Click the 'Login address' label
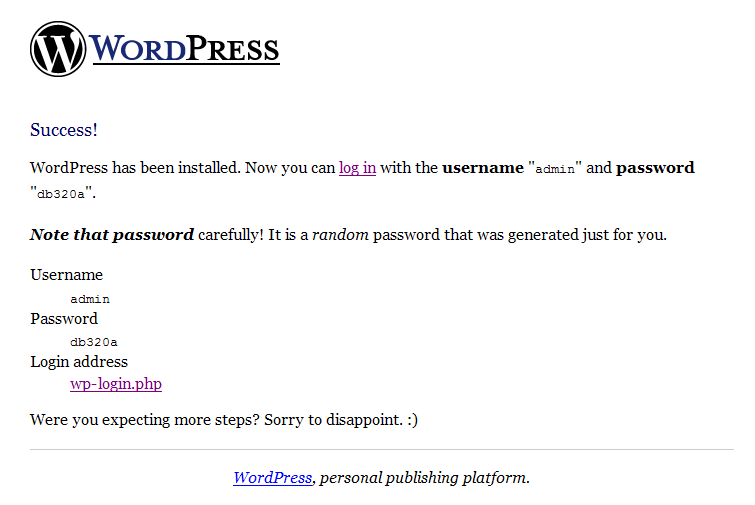 [x=79, y=362]
